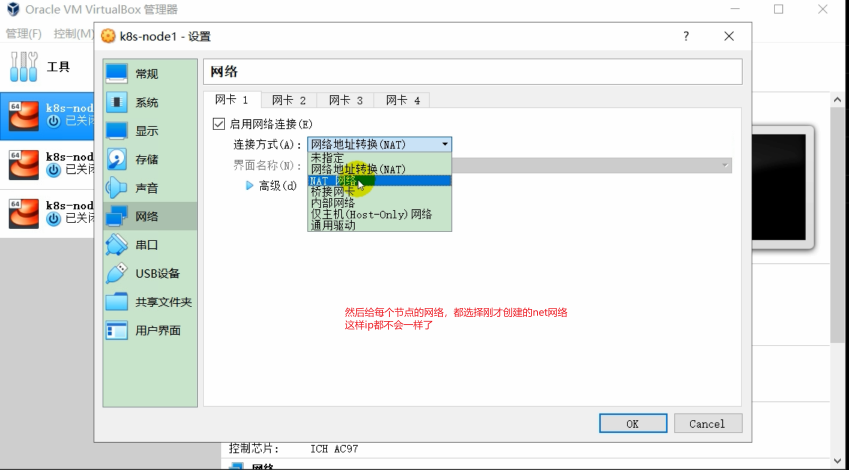Click the Cancel button
Viewport: 849px width, 470px height.
point(707,423)
